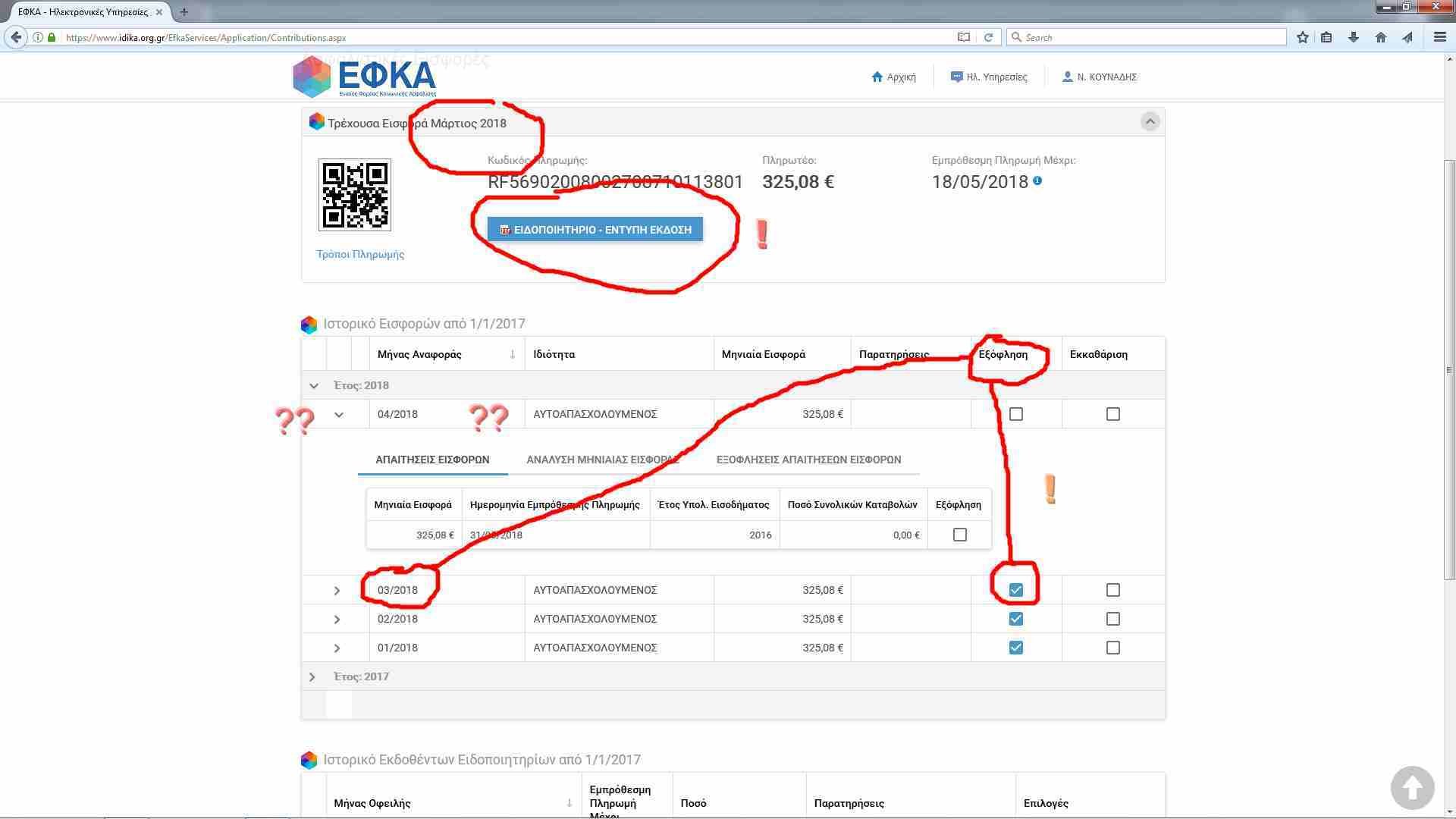Click the scroll-to-top arrow button
This screenshot has width=1456, height=819.
(1412, 788)
